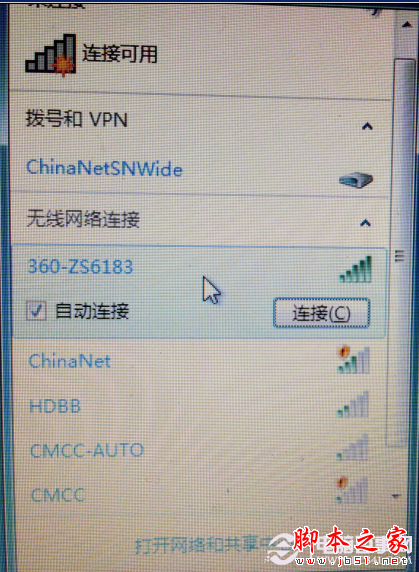
Task: Click the 360-ZS6183 signal strength icon
Action: 355,269
